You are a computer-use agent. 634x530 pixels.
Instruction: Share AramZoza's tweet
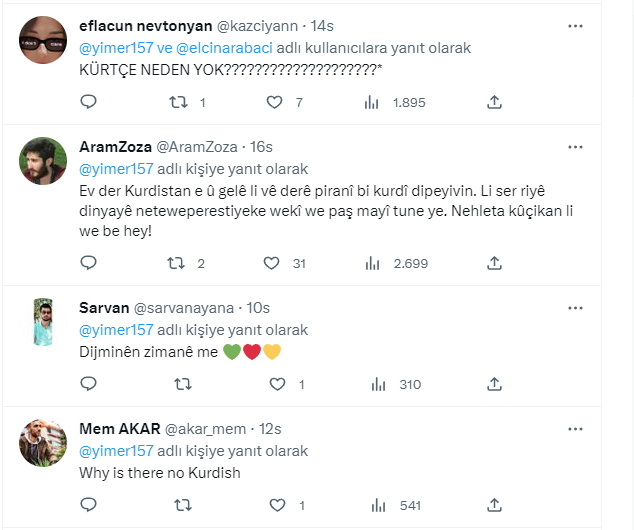click(x=493, y=264)
